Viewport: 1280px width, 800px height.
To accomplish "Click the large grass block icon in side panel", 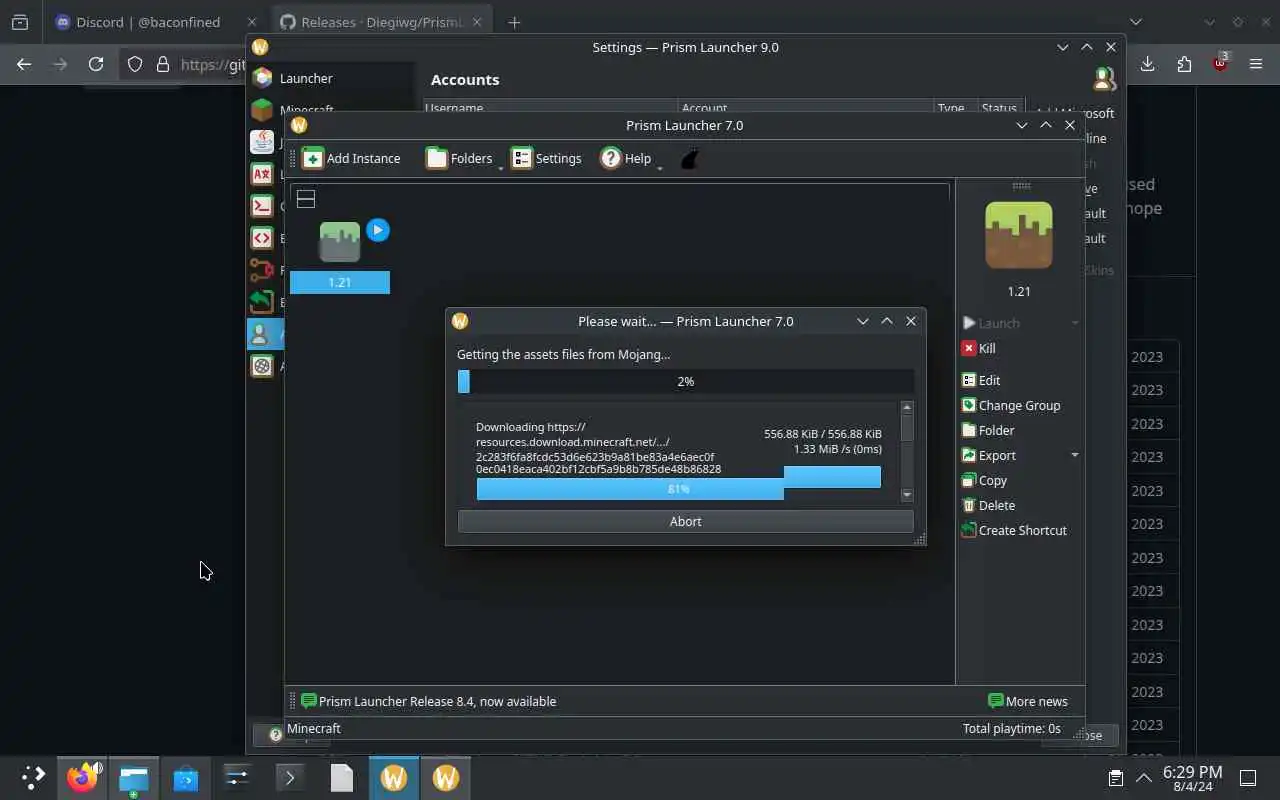I will [1019, 235].
